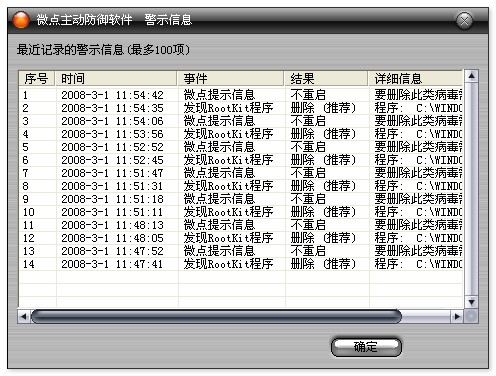Select the row with time 11:47:52
The height and width of the screenshot is (376, 496).
[x=241, y=251]
